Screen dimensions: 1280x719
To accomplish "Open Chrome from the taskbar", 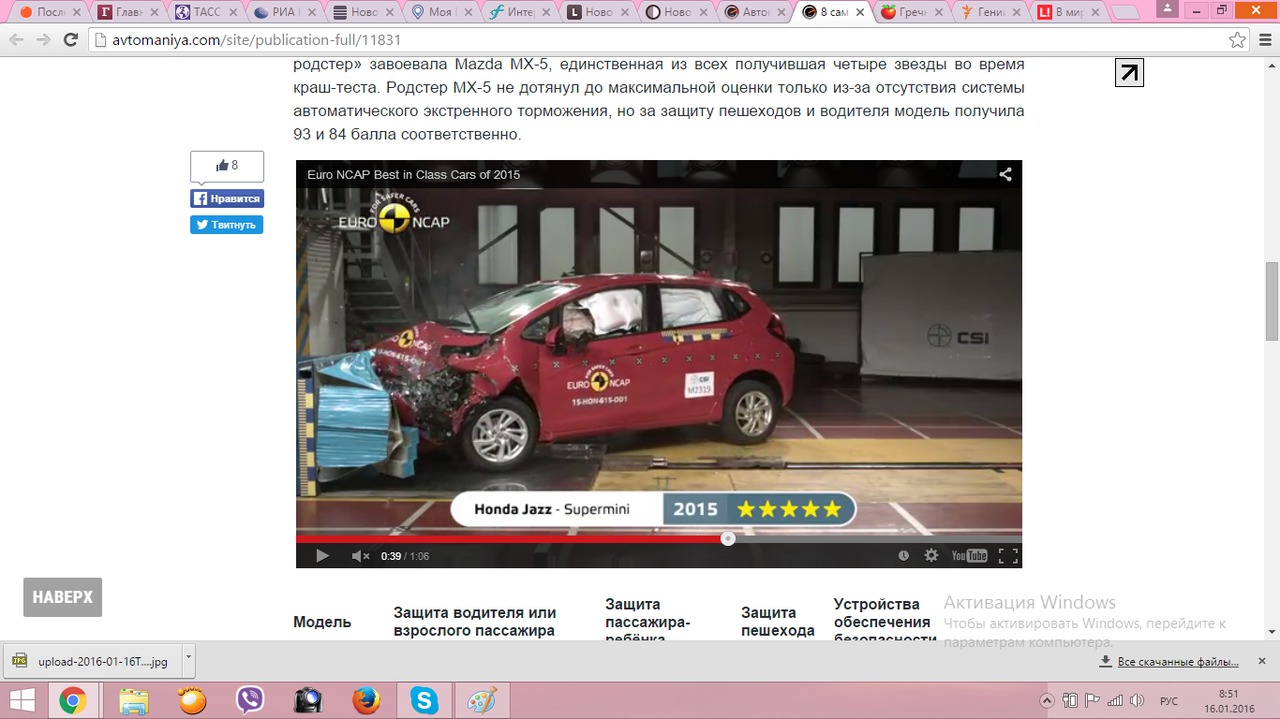I will 72,701.
